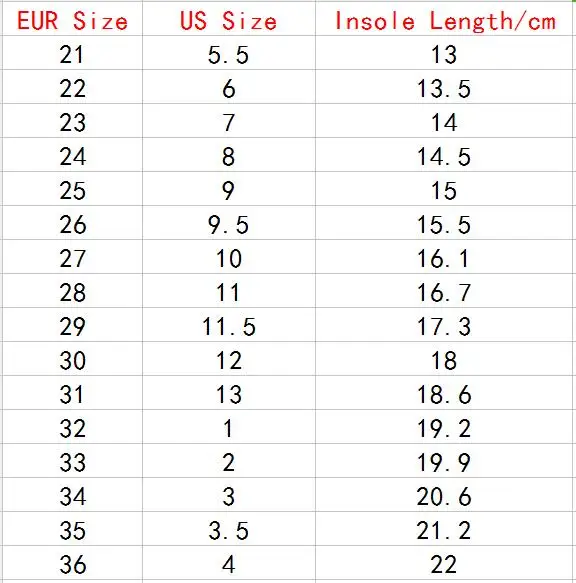Select the Insole Length/cm header cell

tap(444, 19)
